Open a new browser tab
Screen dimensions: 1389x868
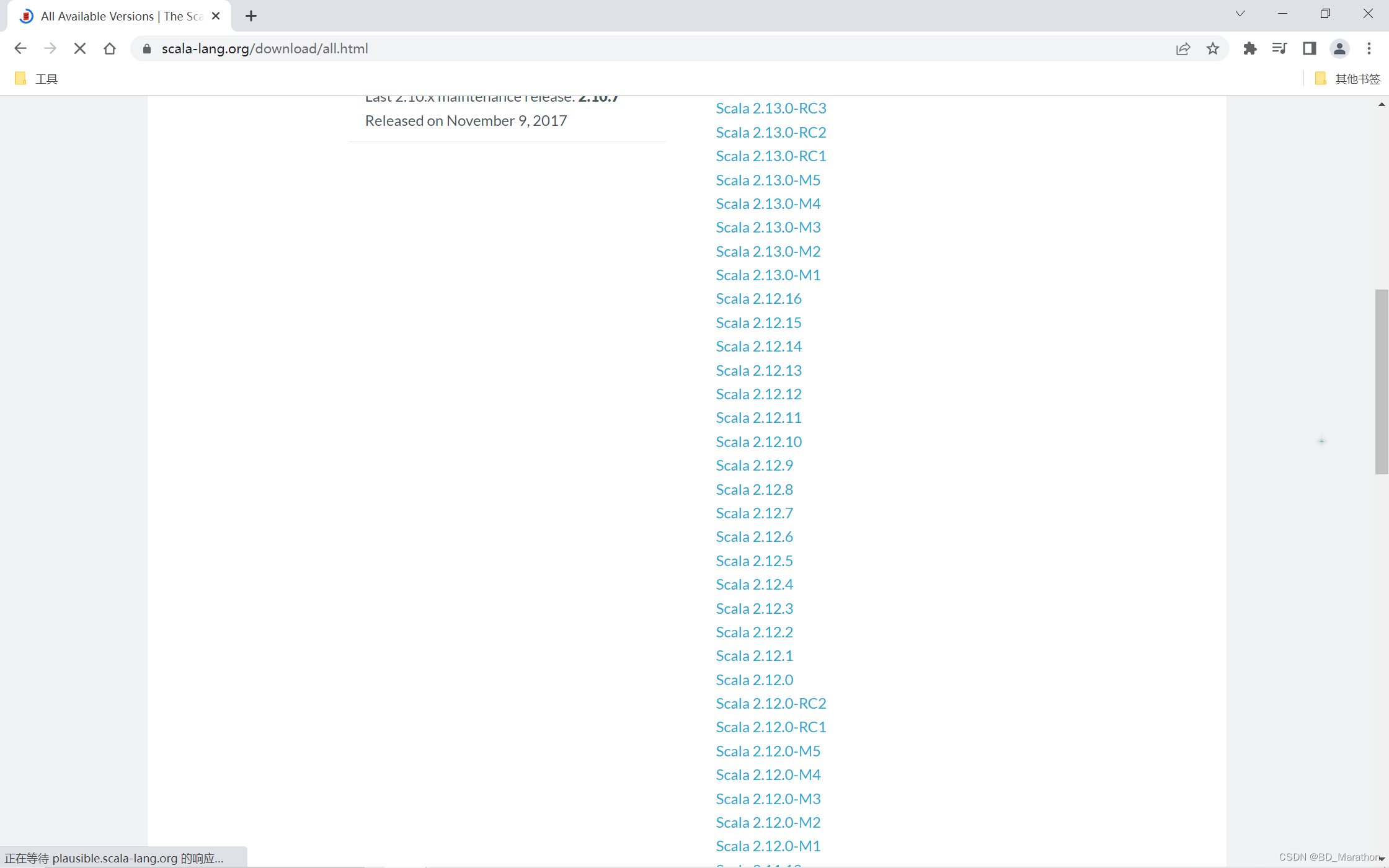tap(251, 16)
